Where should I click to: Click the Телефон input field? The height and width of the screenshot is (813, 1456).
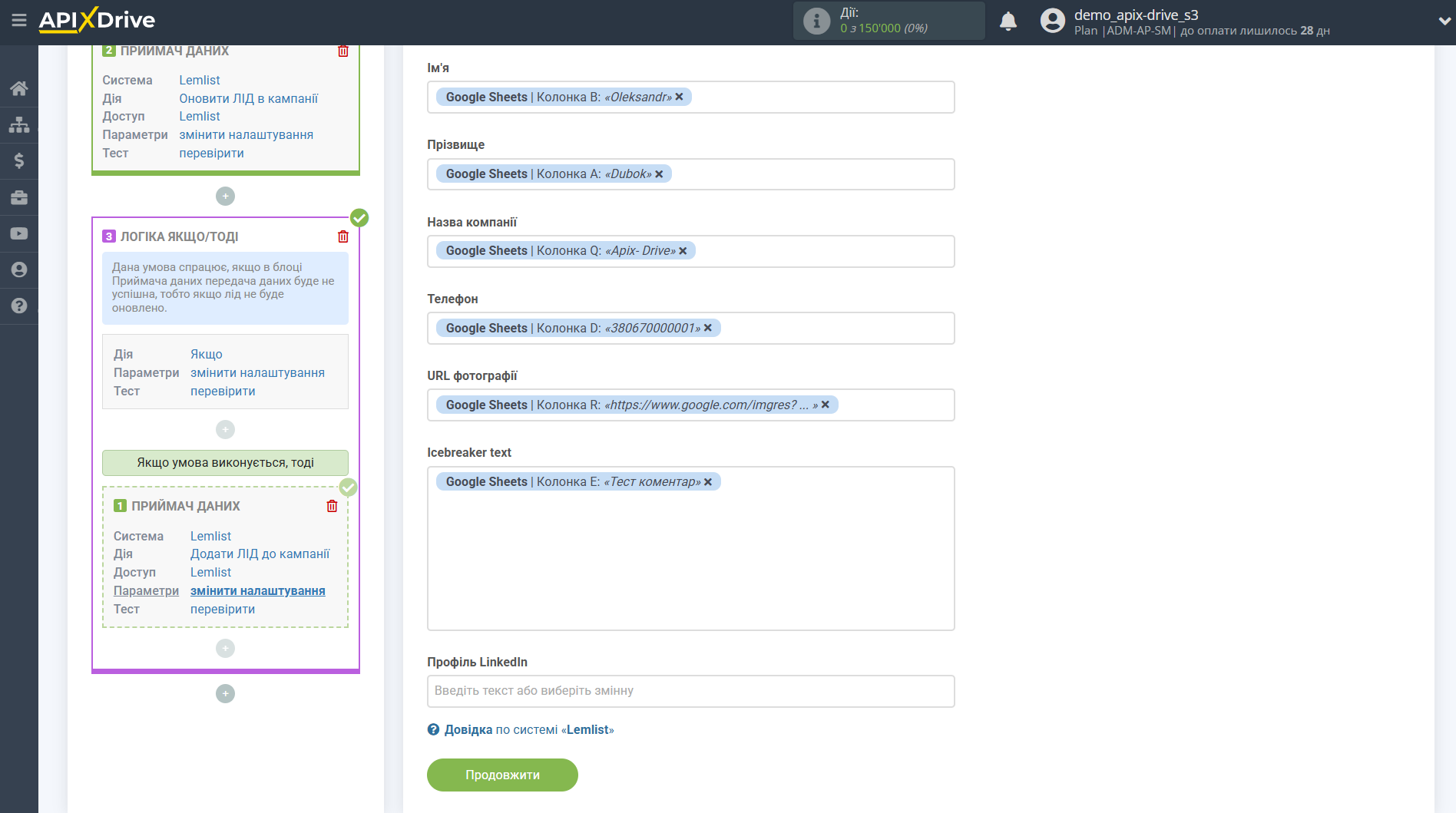click(690, 328)
